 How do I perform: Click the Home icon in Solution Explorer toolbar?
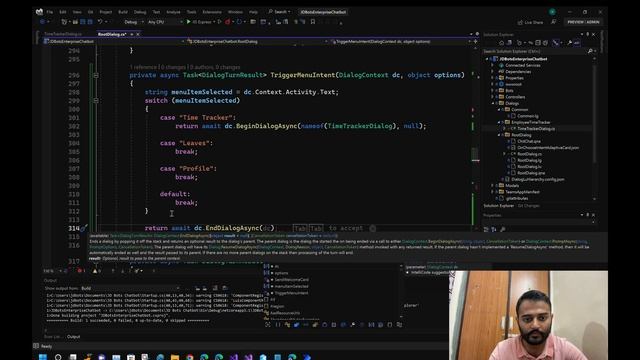pos(502,42)
